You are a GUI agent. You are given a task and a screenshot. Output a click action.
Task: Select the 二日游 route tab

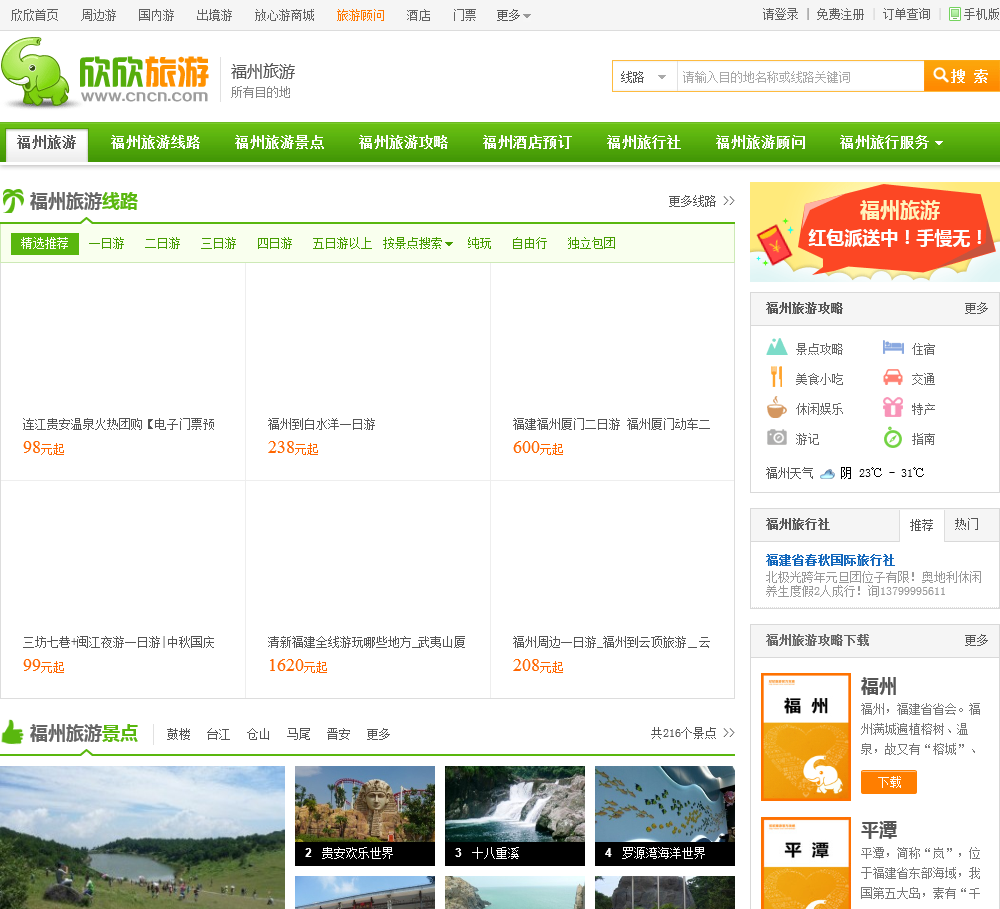coord(163,243)
